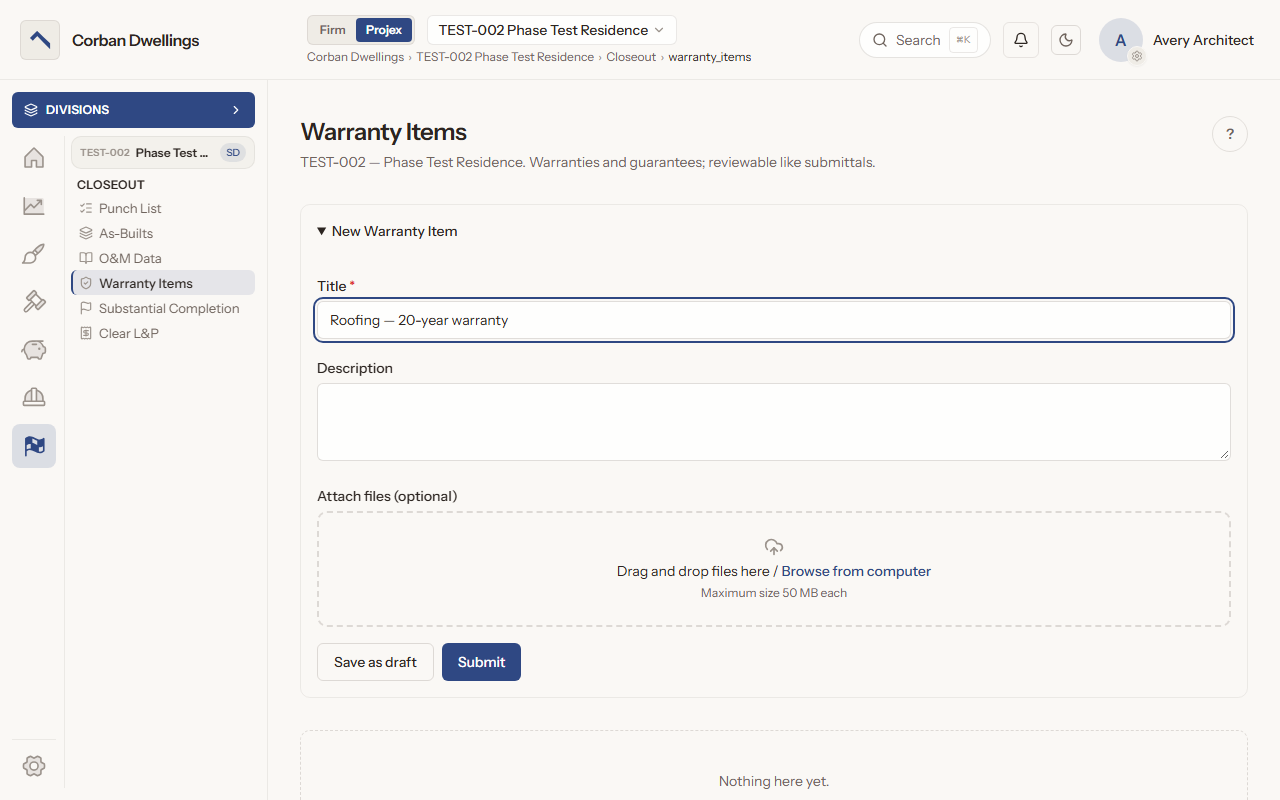Open the TEST-002 Phase Test Residence project dropdown
The height and width of the screenshot is (800, 1280).
click(x=552, y=30)
